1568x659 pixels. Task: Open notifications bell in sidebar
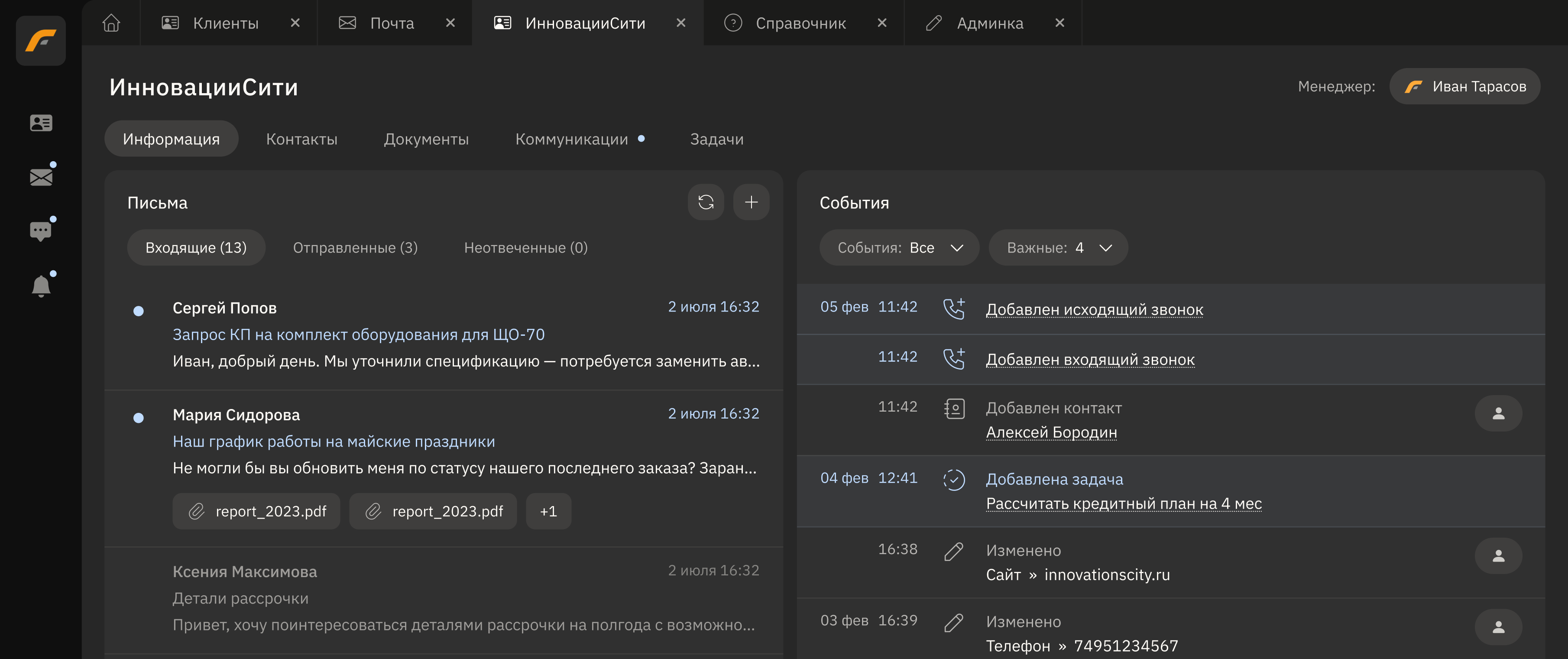point(41,285)
